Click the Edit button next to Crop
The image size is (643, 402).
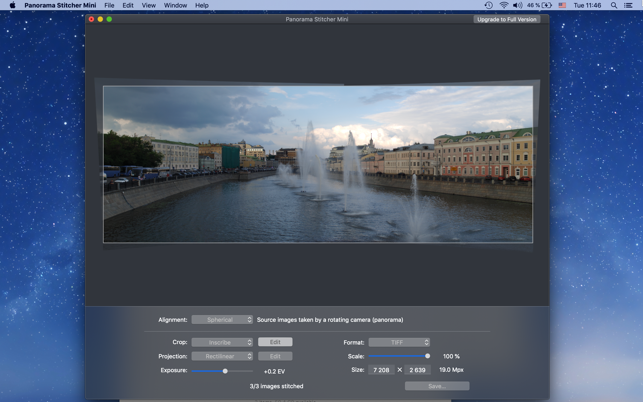point(275,342)
